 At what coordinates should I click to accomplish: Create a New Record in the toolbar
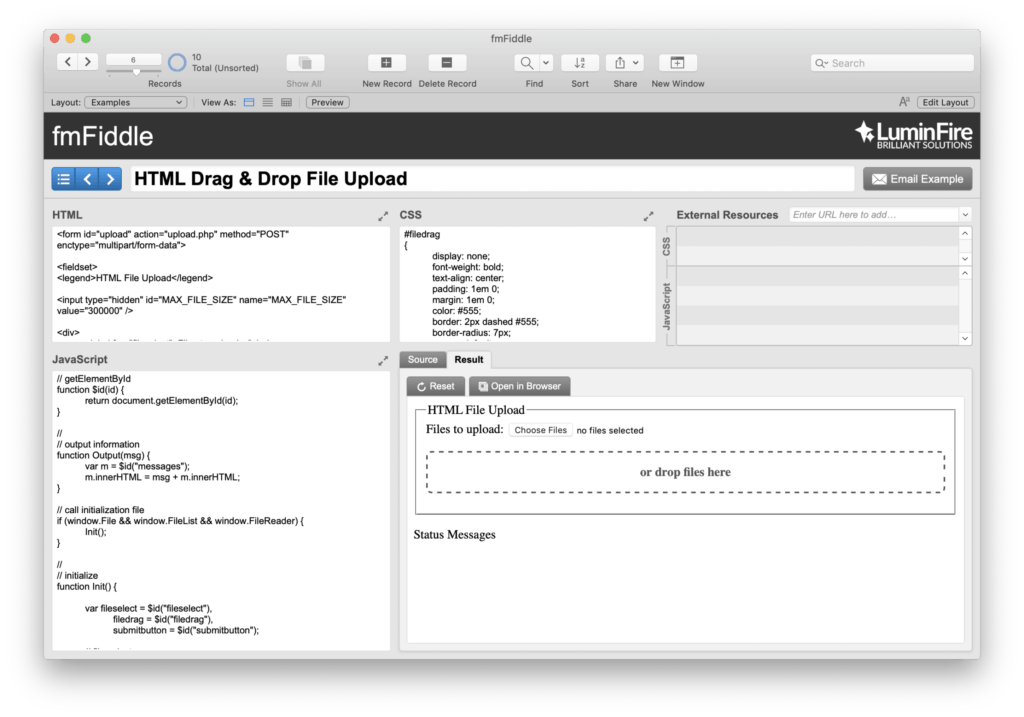click(386, 63)
